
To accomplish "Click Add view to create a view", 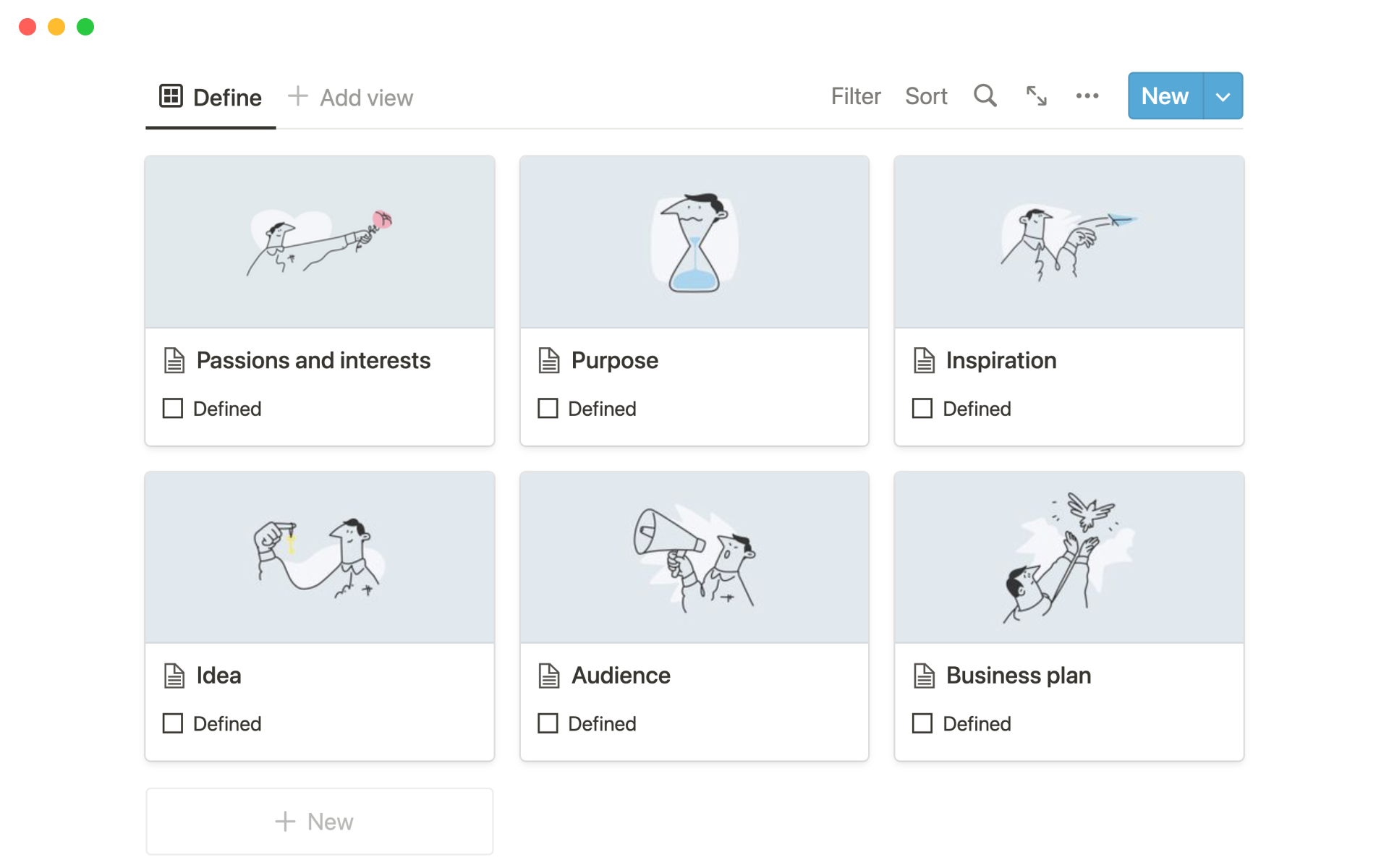I will (x=366, y=98).
